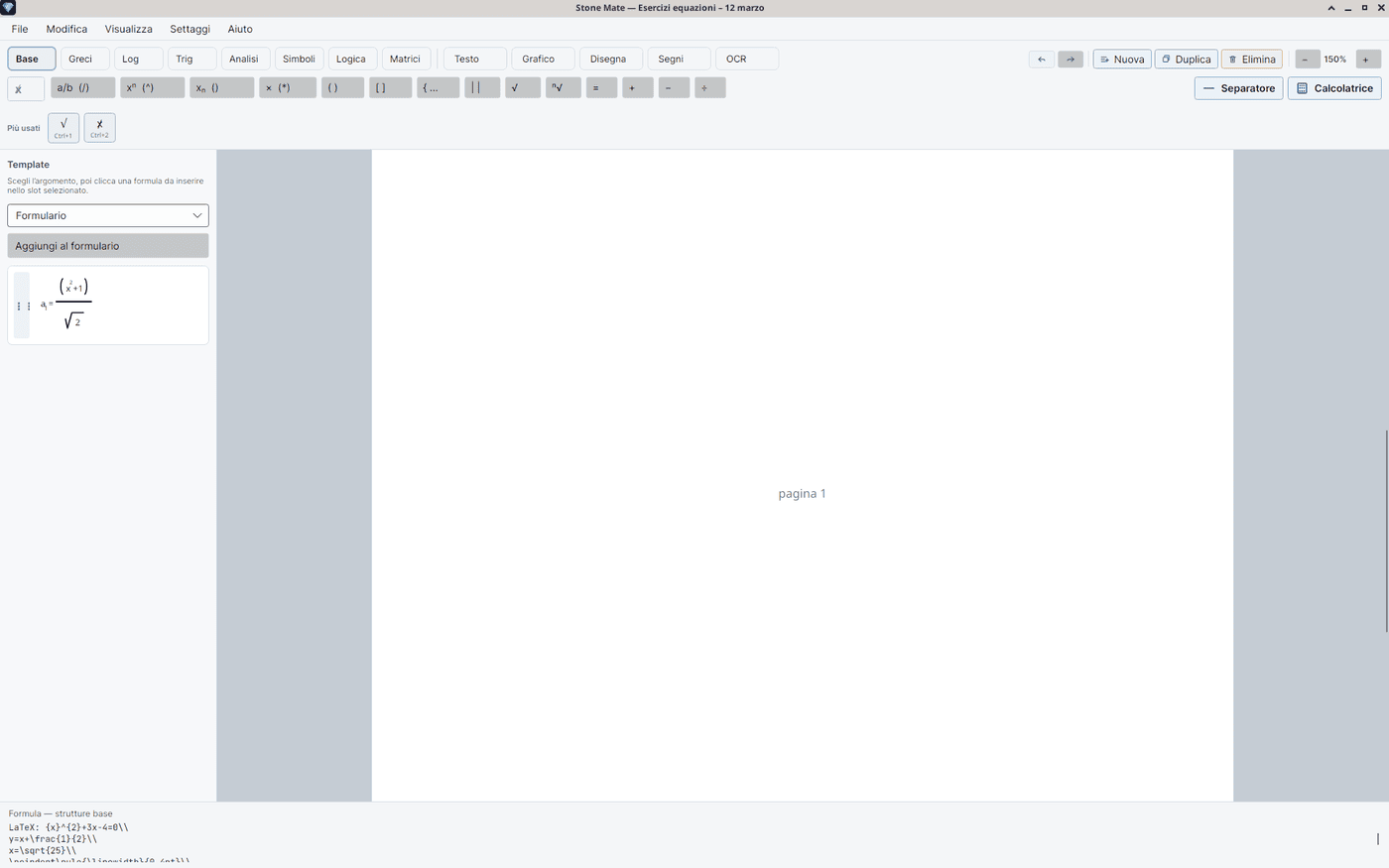The height and width of the screenshot is (868, 1389).
Task: Open the Aiuto menu
Action: (240, 29)
